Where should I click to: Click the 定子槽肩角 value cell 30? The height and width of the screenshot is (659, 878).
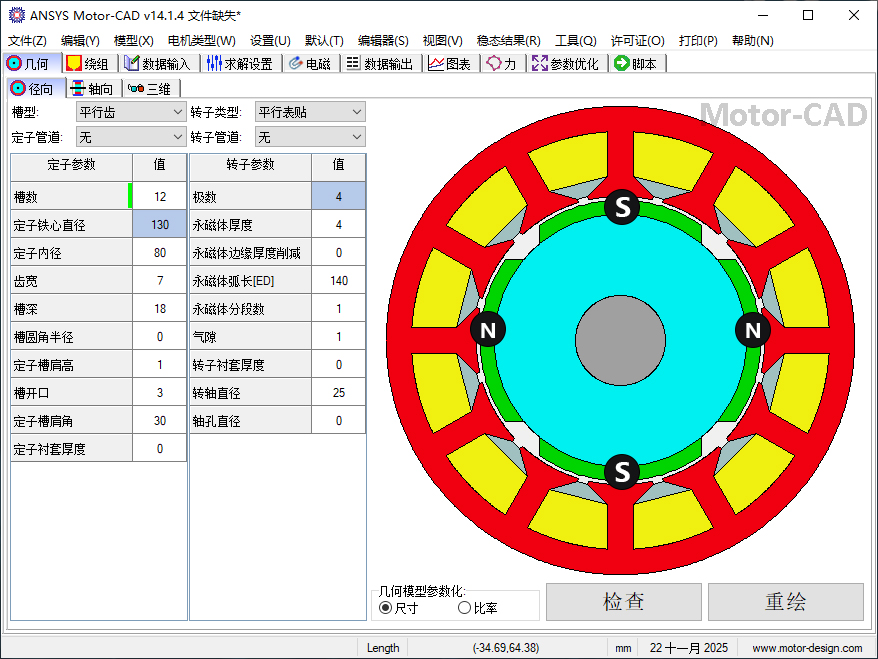click(160, 420)
